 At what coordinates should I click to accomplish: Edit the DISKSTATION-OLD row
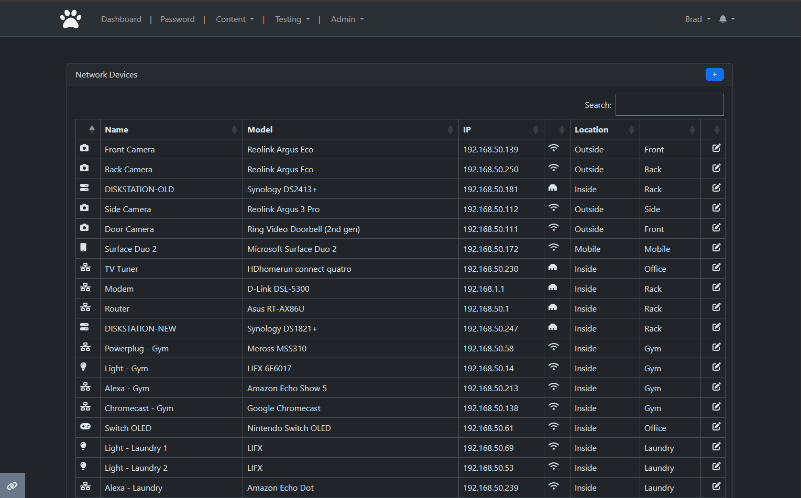coord(716,188)
